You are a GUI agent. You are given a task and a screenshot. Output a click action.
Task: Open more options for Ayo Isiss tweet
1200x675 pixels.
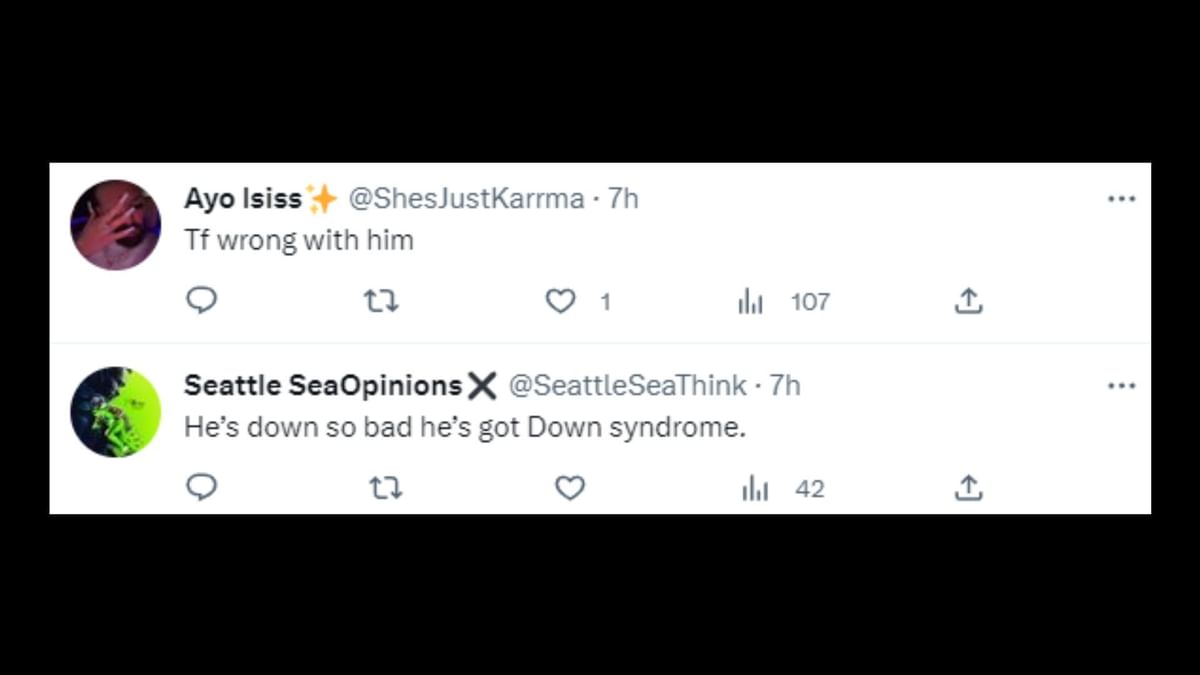(x=1121, y=199)
